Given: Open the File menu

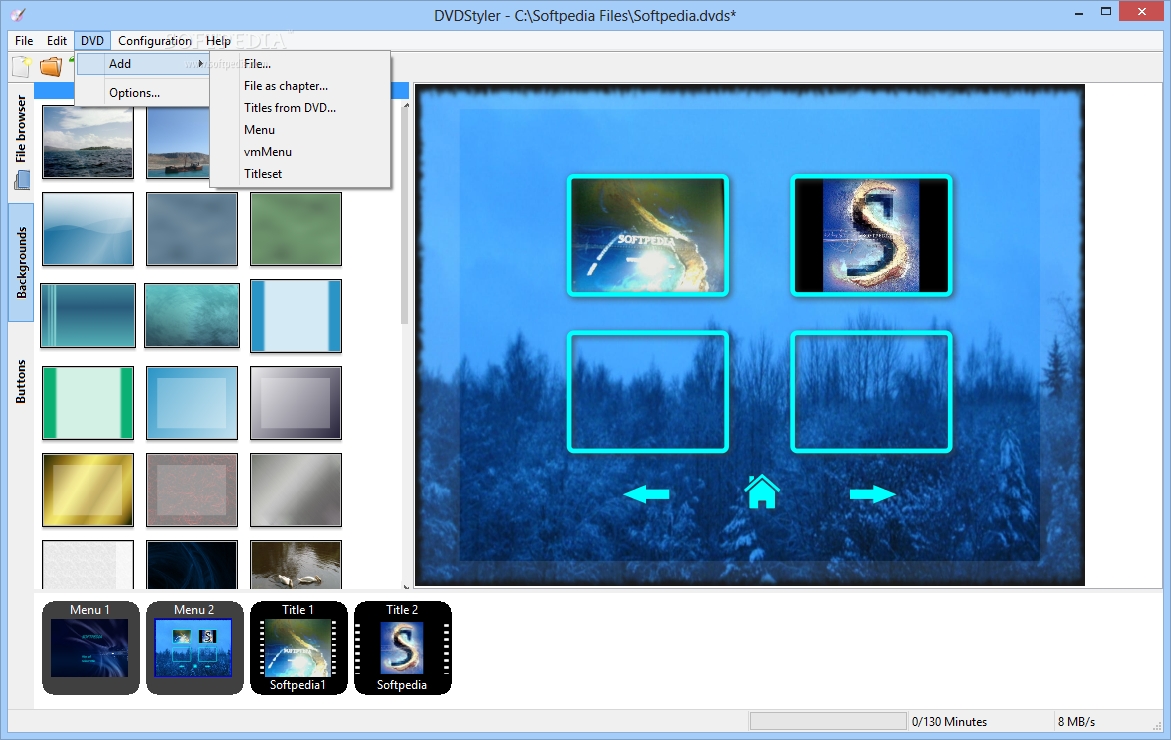Looking at the screenshot, I should [24, 41].
